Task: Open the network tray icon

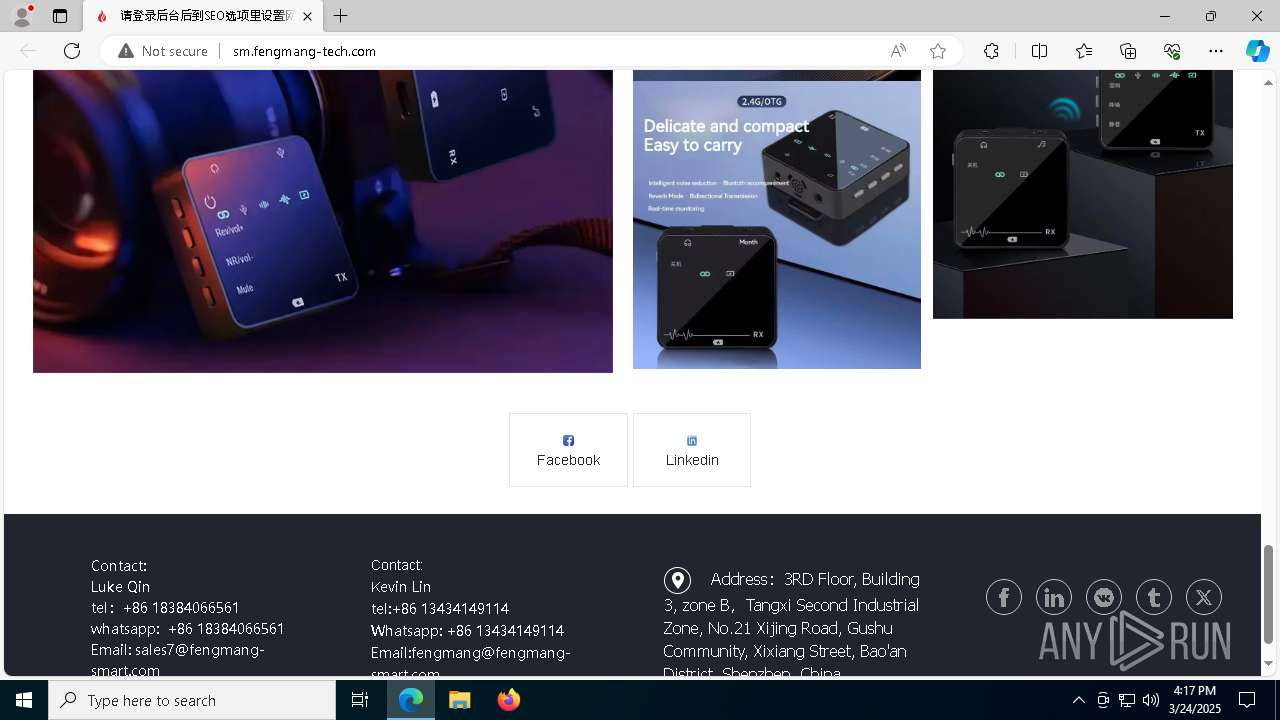Action: (x=1127, y=700)
